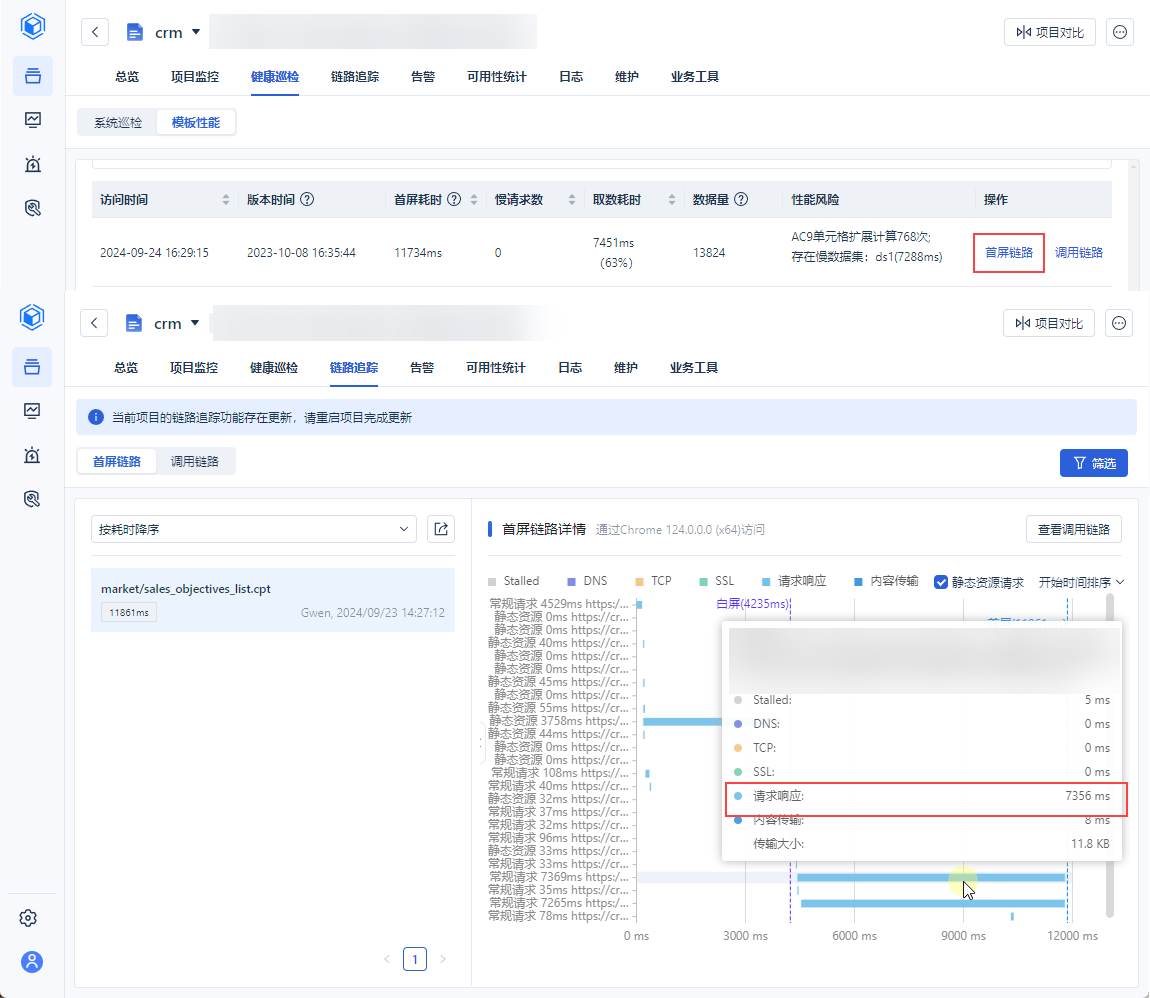Open the alarm siren sidebar icon in the lower screenshot
Viewport: 1150px width, 998px height.
pos(32,455)
